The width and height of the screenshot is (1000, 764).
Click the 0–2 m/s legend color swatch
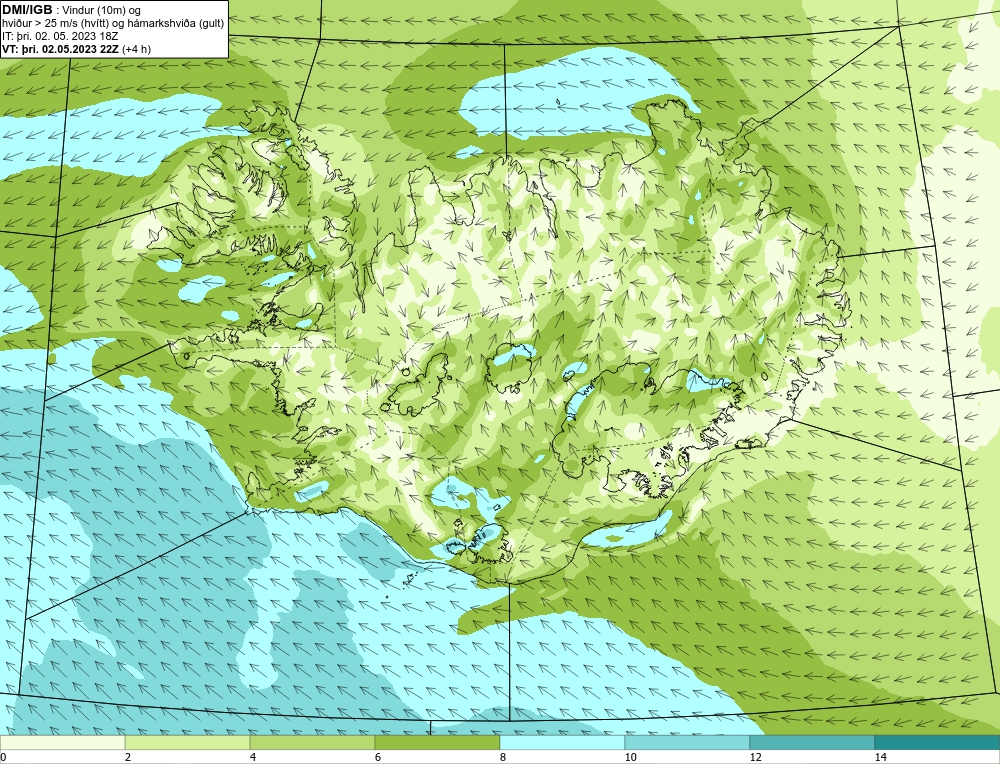[62, 743]
